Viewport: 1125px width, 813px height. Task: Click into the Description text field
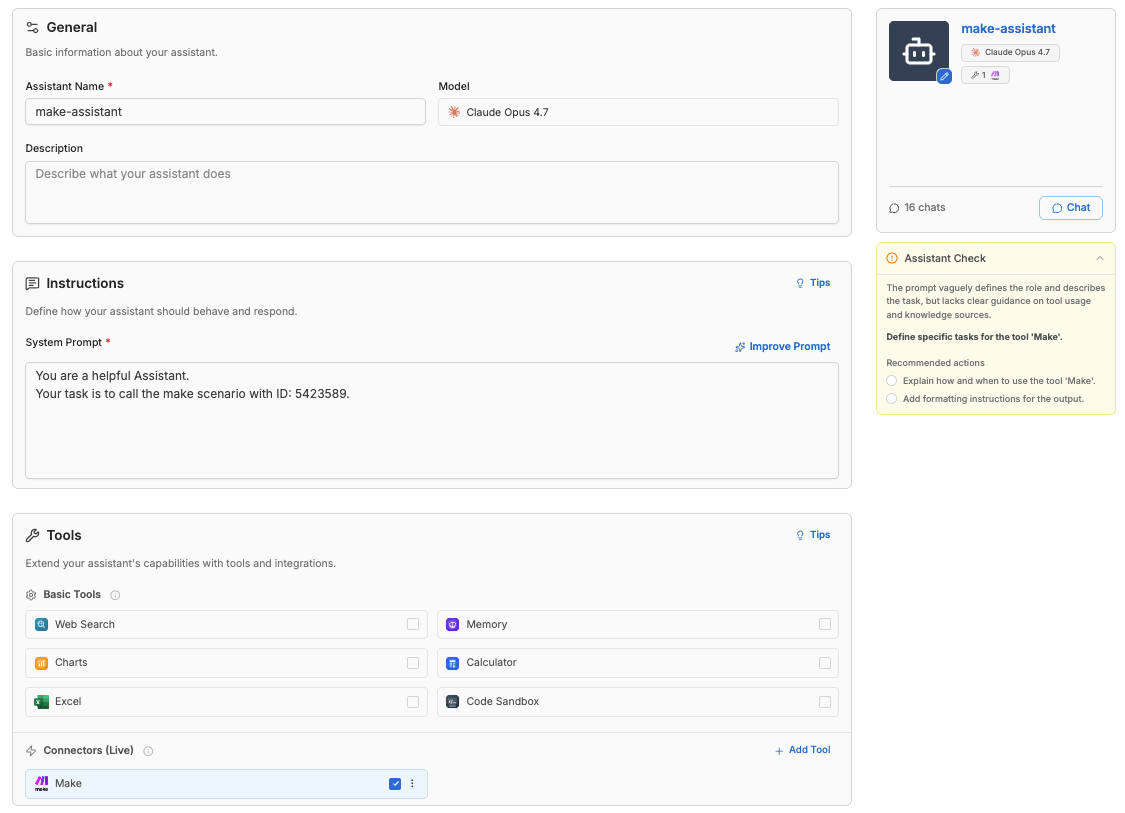(431, 192)
